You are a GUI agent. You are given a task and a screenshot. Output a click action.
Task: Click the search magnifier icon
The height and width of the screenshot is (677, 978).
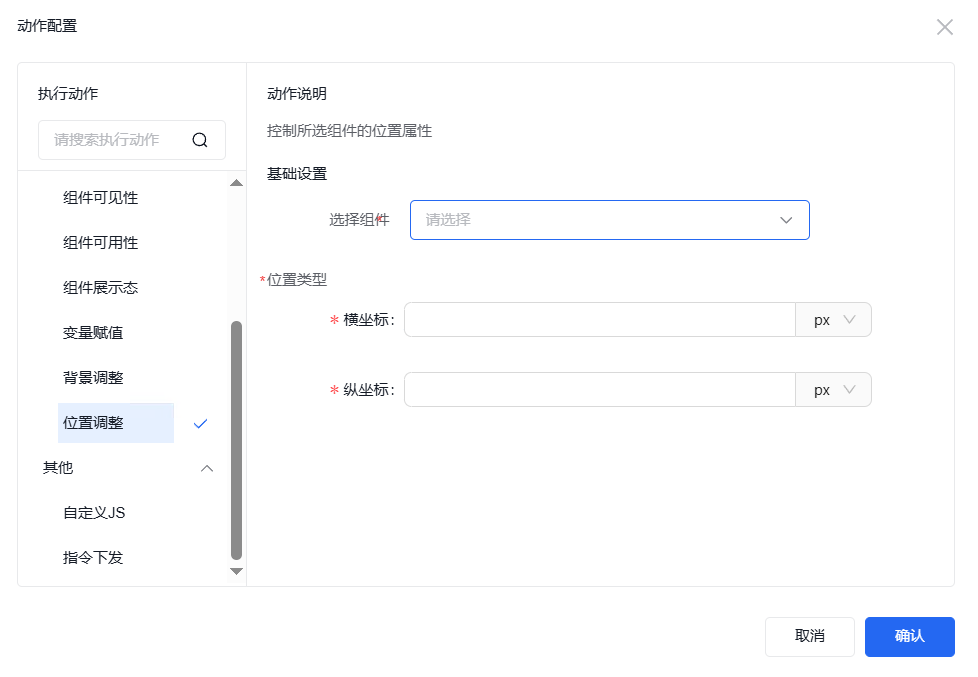[200, 140]
